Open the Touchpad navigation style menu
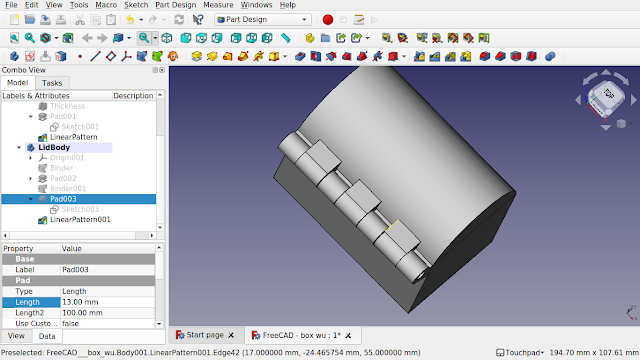 point(520,353)
